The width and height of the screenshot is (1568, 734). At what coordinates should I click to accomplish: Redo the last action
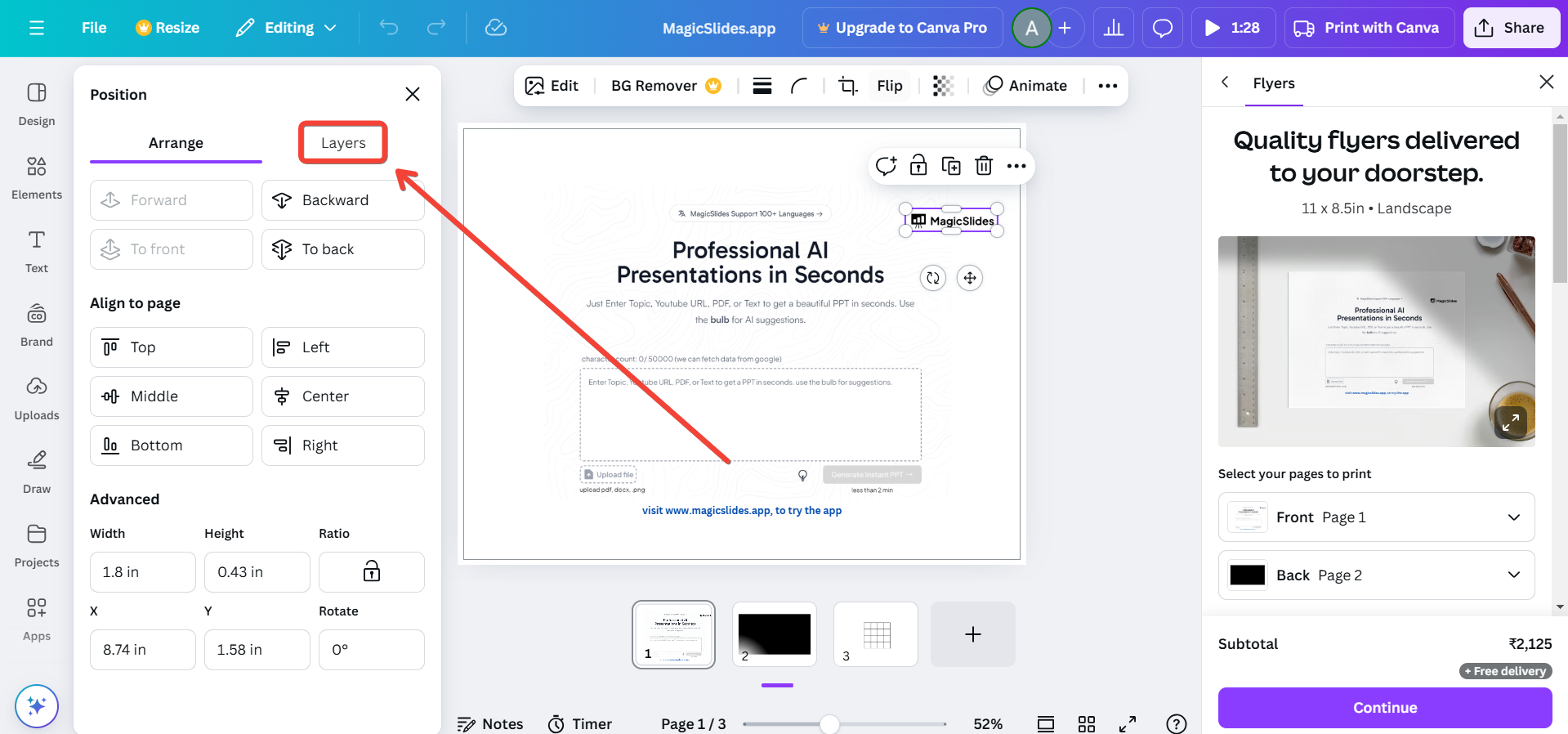[436, 28]
